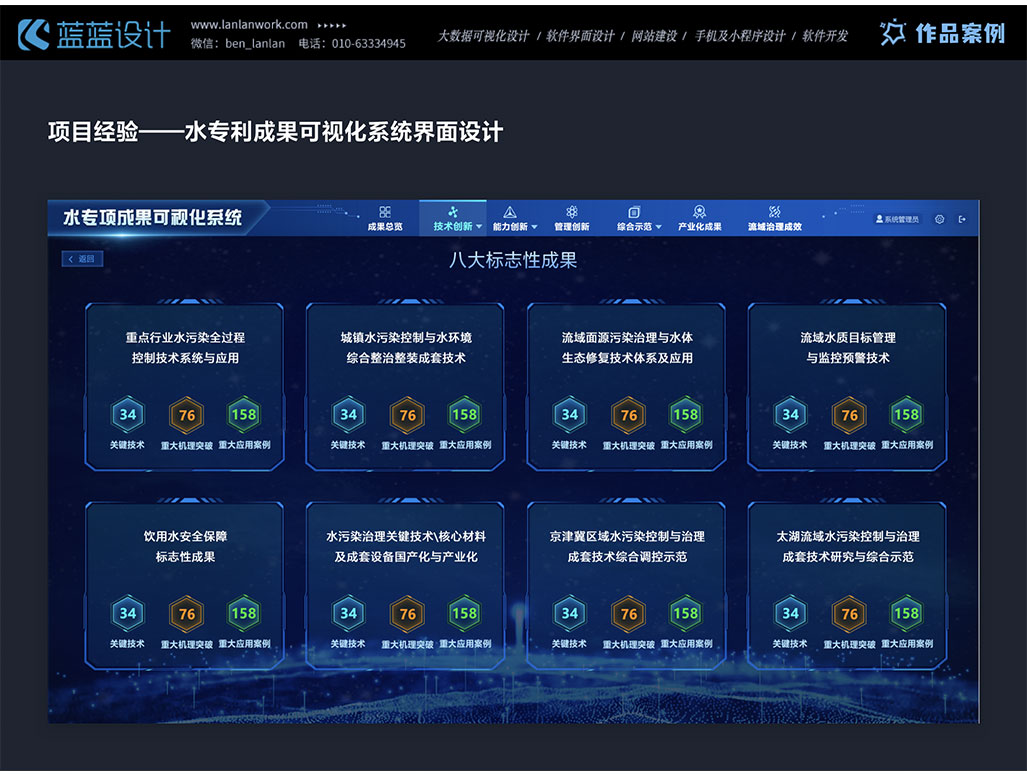The image size is (1027, 774).
Task: Open the 城镇水污染控制与水环境 card
Action: coord(405,348)
